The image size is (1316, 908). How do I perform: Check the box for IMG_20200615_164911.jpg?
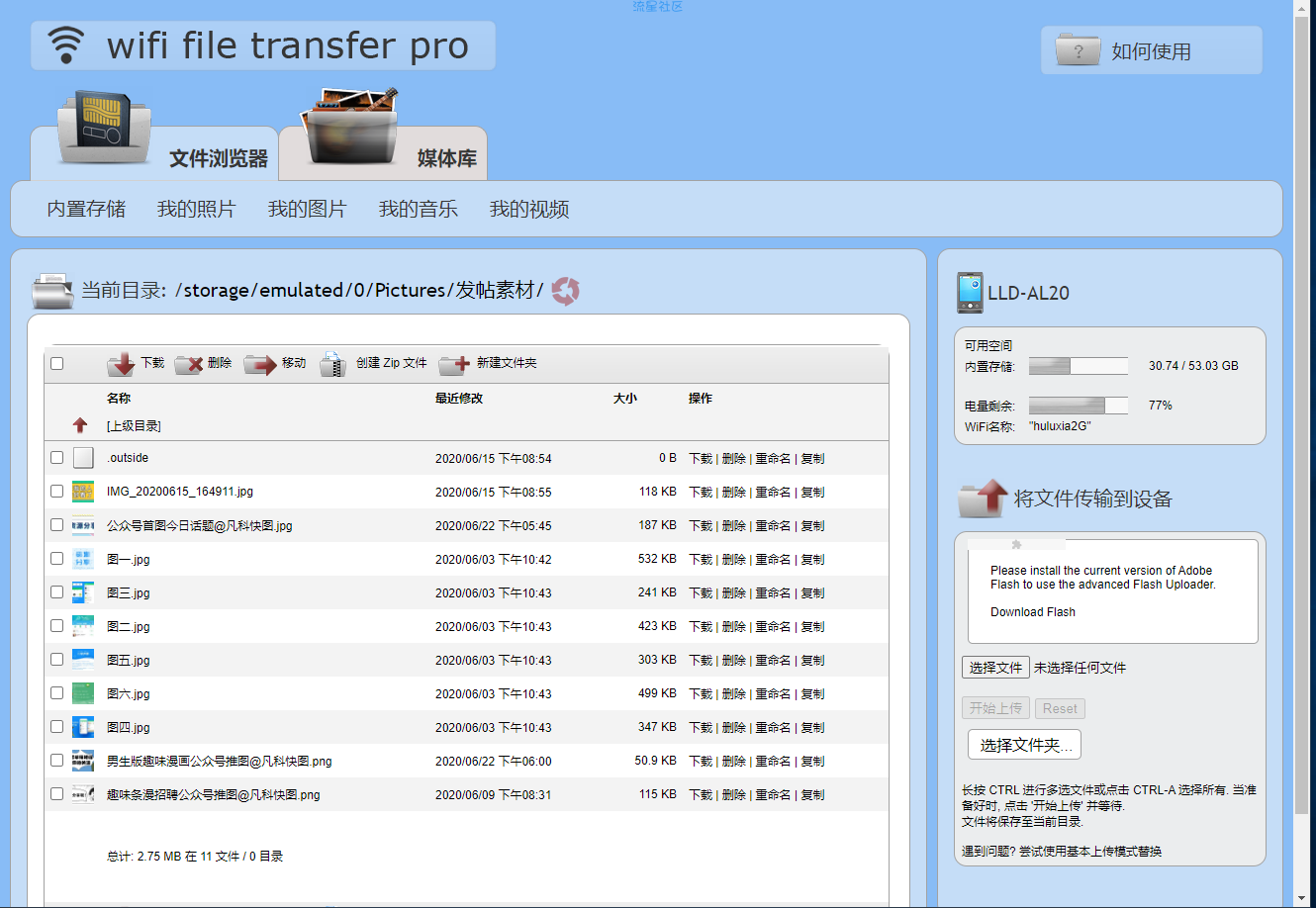point(56,491)
